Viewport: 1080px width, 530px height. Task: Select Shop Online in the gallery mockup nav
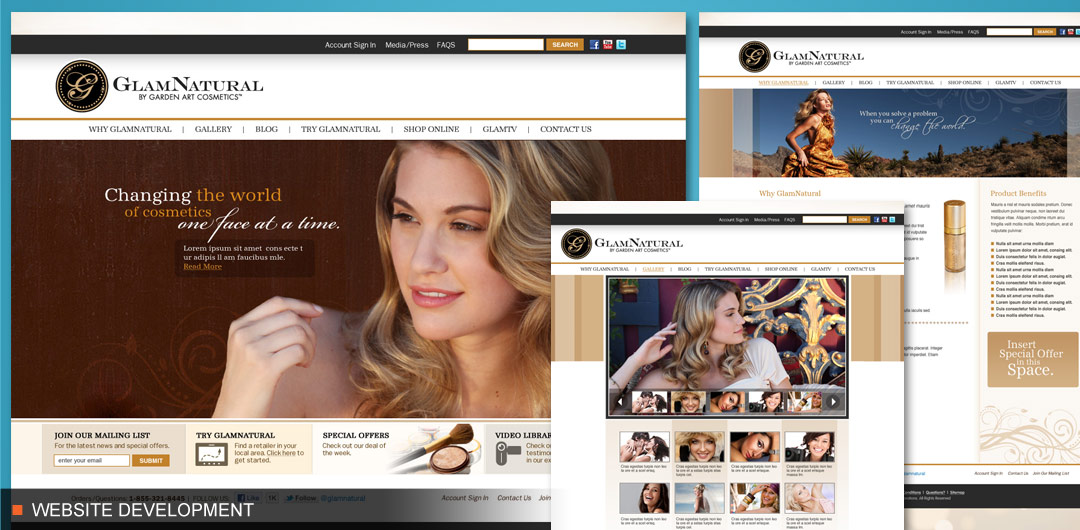[x=781, y=269]
